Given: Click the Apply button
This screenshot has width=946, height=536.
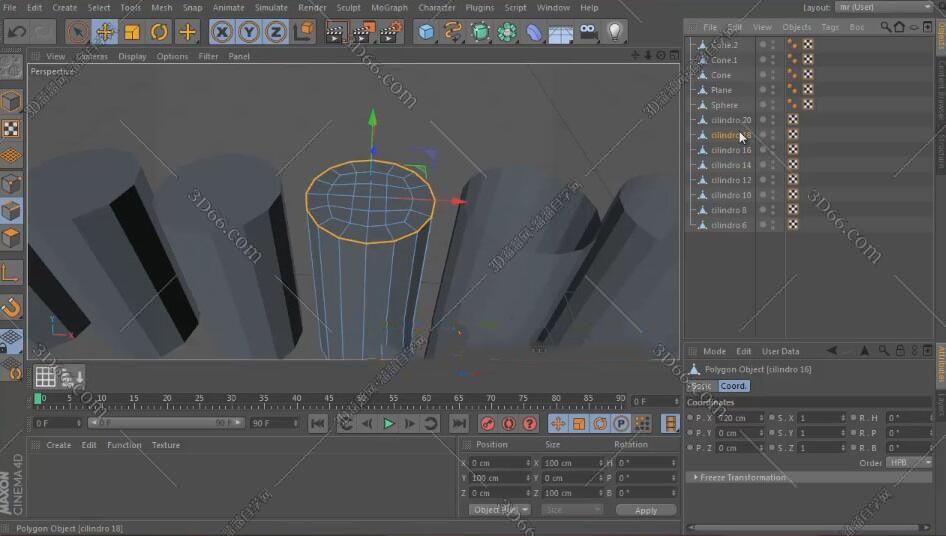Looking at the screenshot, I should click(646, 510).
